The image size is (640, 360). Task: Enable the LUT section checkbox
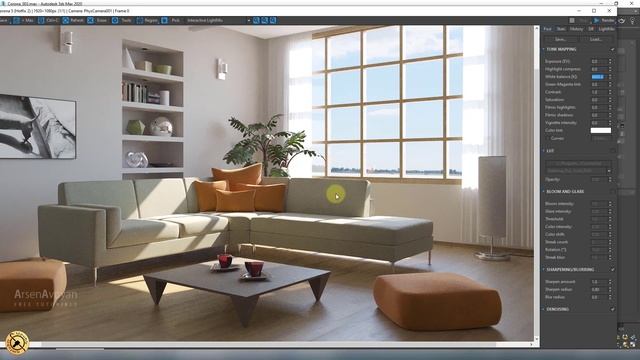612,151
